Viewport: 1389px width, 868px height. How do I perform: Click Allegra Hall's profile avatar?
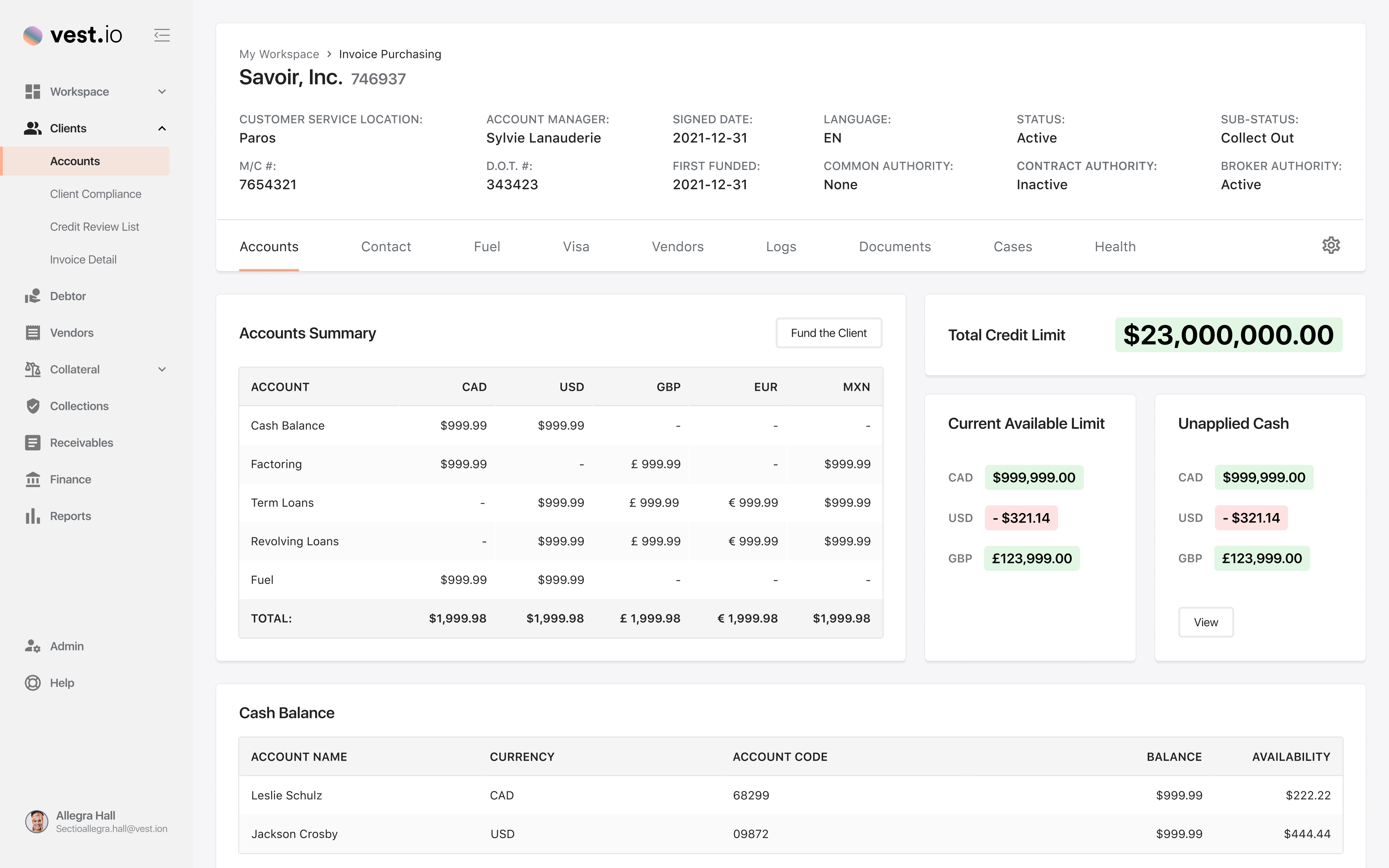coord(37,821)
